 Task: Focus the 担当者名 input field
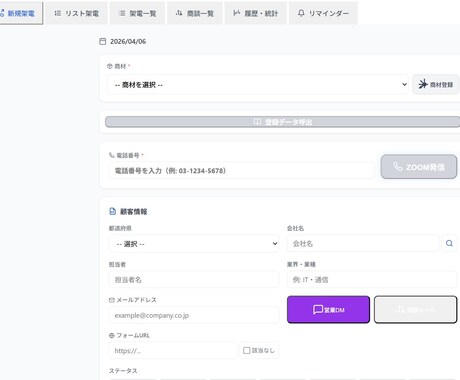click(194, 279)
